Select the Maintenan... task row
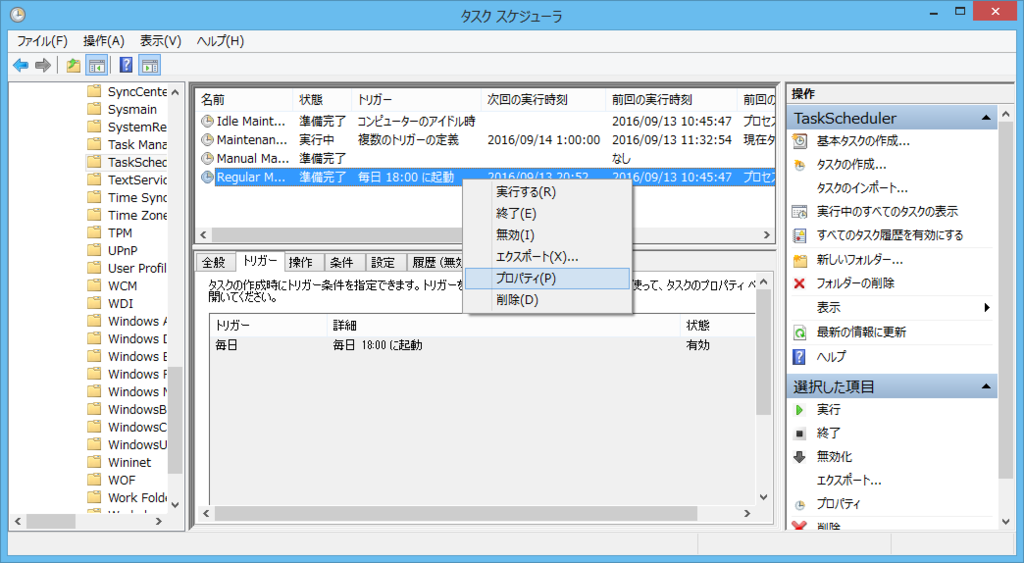1024x563 pixels. [486, 140]
